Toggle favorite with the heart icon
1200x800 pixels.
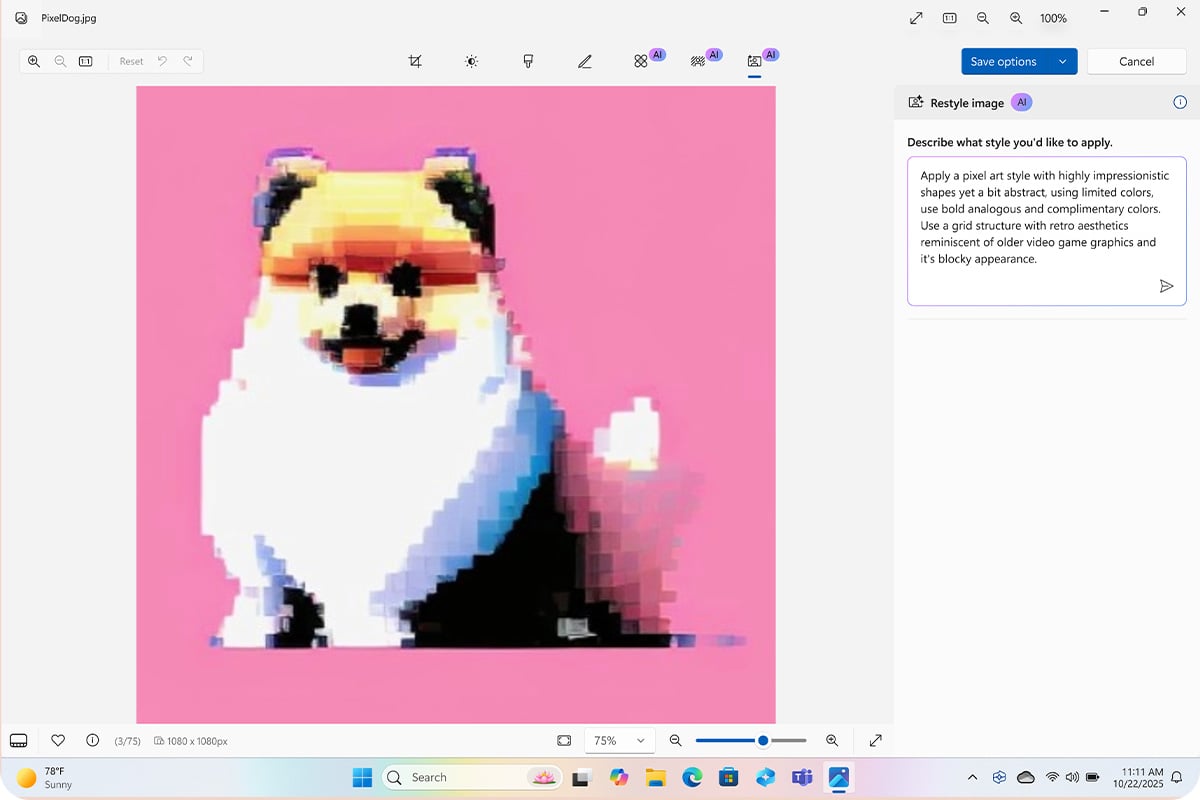(x=58, y=740)
